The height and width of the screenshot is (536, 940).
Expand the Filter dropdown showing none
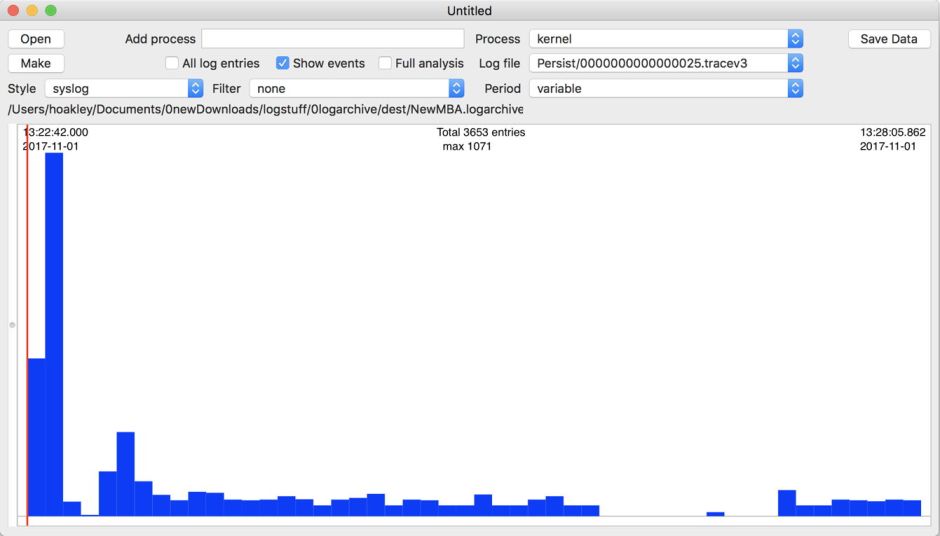(357, 88)
